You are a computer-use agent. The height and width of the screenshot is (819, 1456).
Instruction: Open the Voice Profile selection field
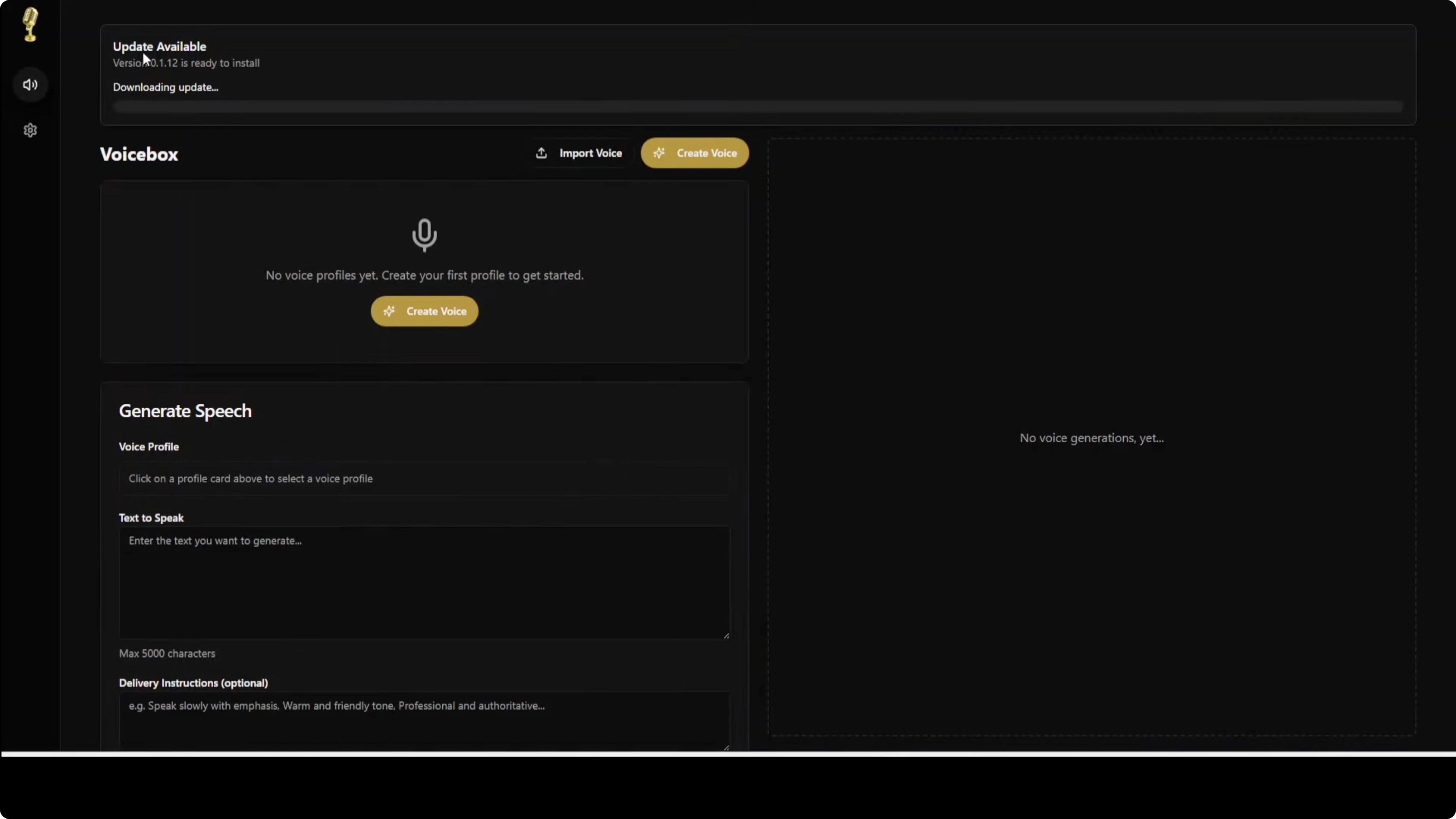click(x=424, y=479)
